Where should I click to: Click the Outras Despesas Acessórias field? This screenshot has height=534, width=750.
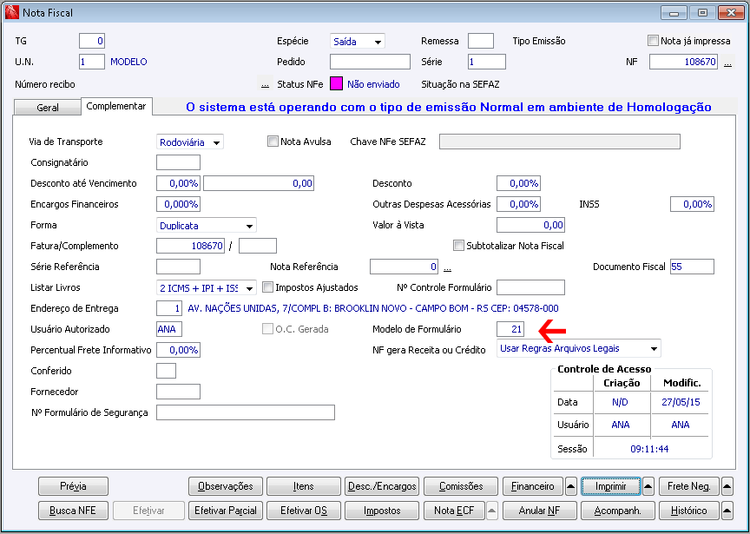click(x=518, y=204)
